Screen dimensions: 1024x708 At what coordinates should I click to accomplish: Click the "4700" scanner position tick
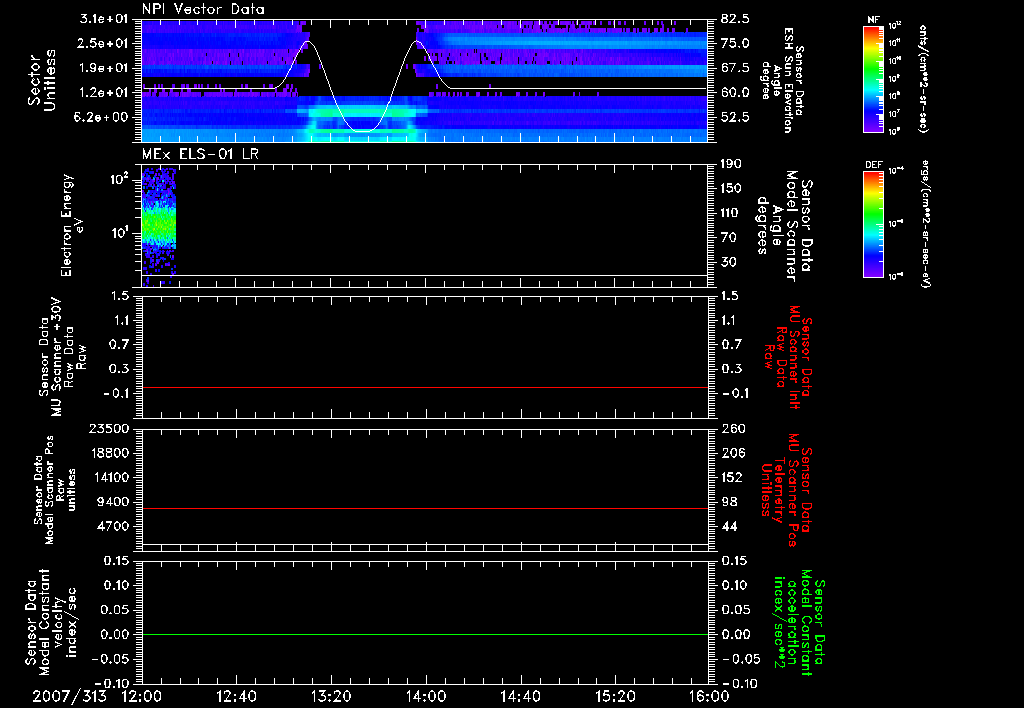pyautogui.click(x=112, y=526)
